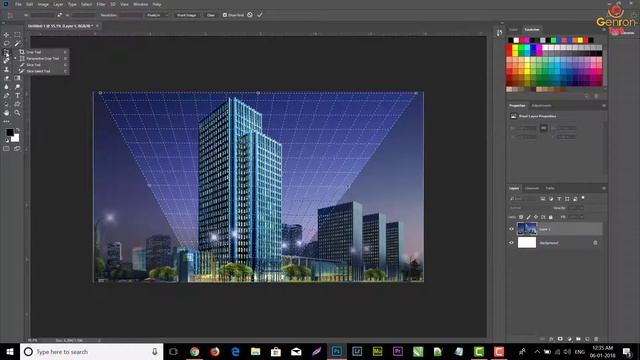Select the Path Selection tool
The height and width of the screenshot is (360, 640).
pyautogui.click(x=6, y=104)
